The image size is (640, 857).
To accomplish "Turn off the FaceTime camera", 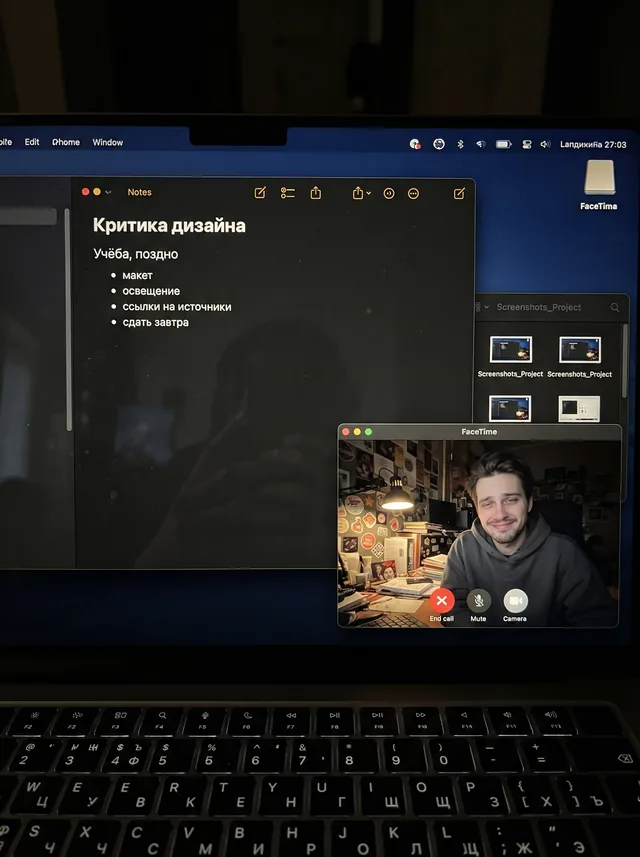I will (515, 601).
